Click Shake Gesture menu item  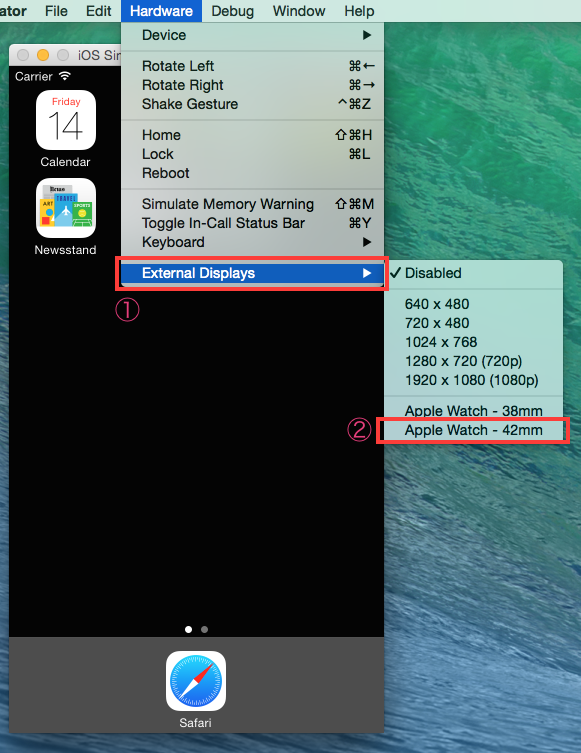coord(253,104)
